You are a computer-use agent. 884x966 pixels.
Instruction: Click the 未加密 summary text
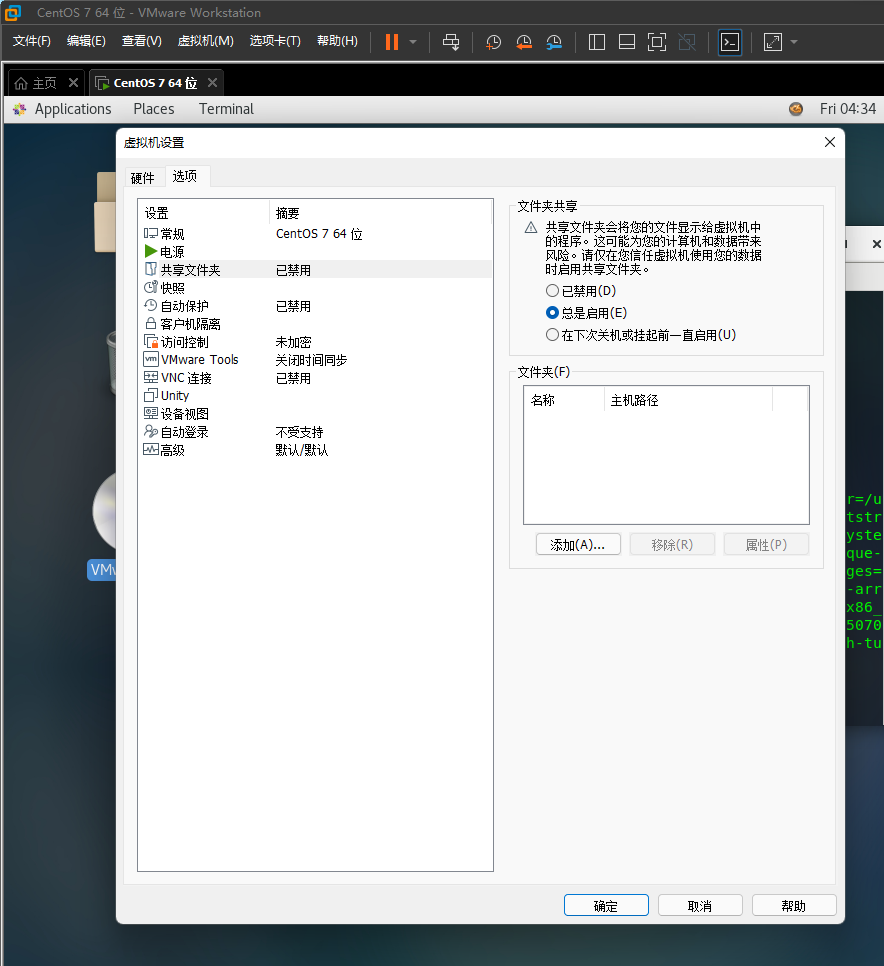(x=293, y=342)
